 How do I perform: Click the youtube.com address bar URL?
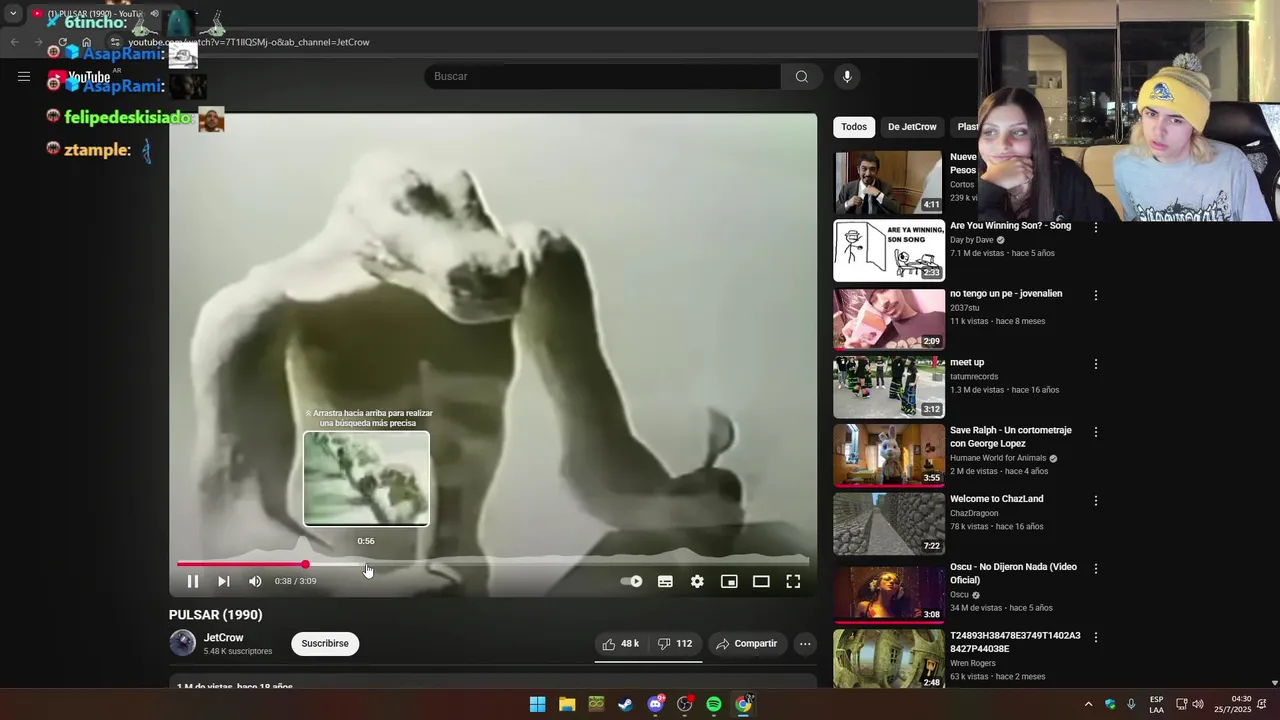[249, 42]
